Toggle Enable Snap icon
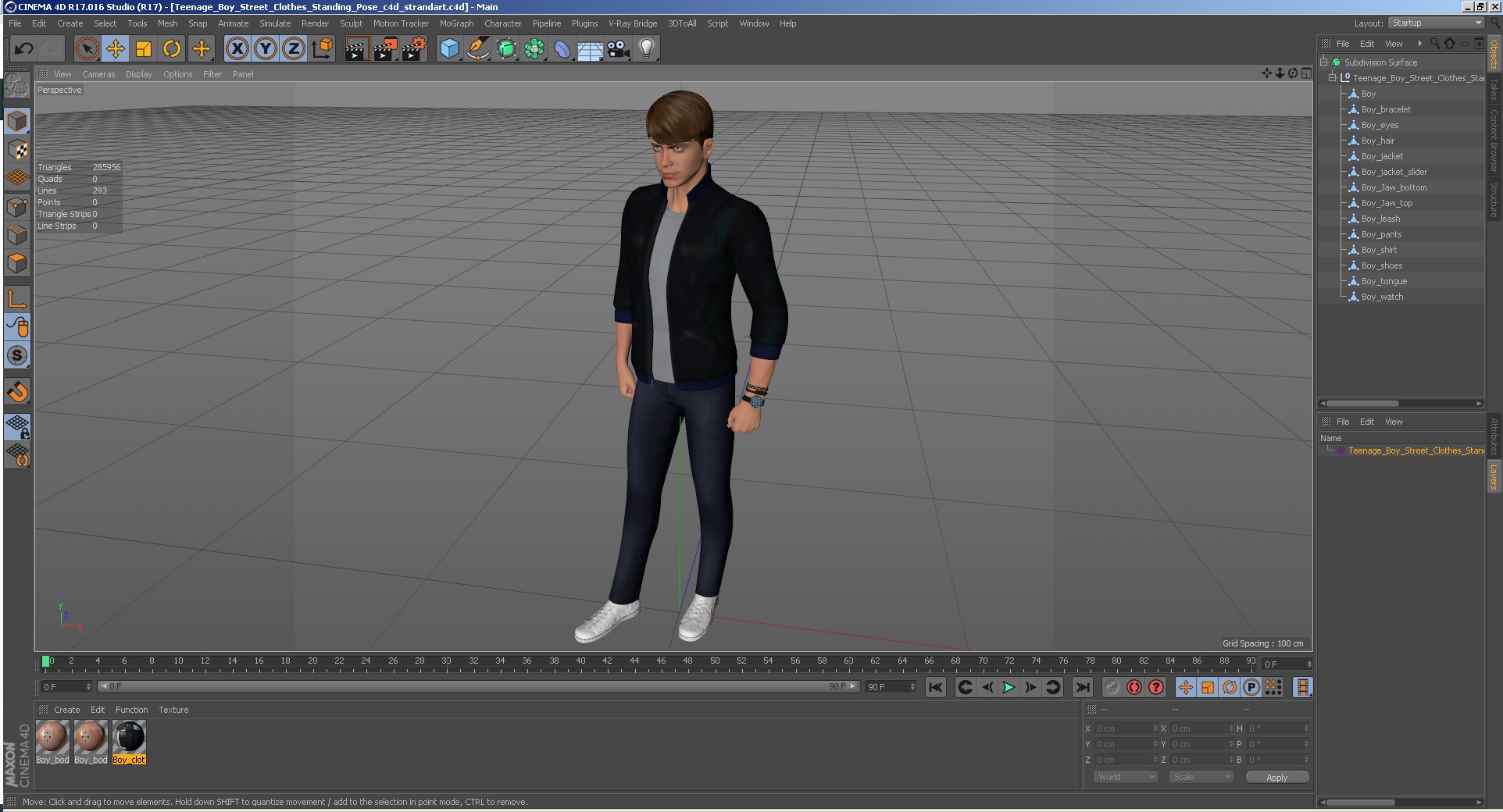1503x812 pixels. [17, 391]
